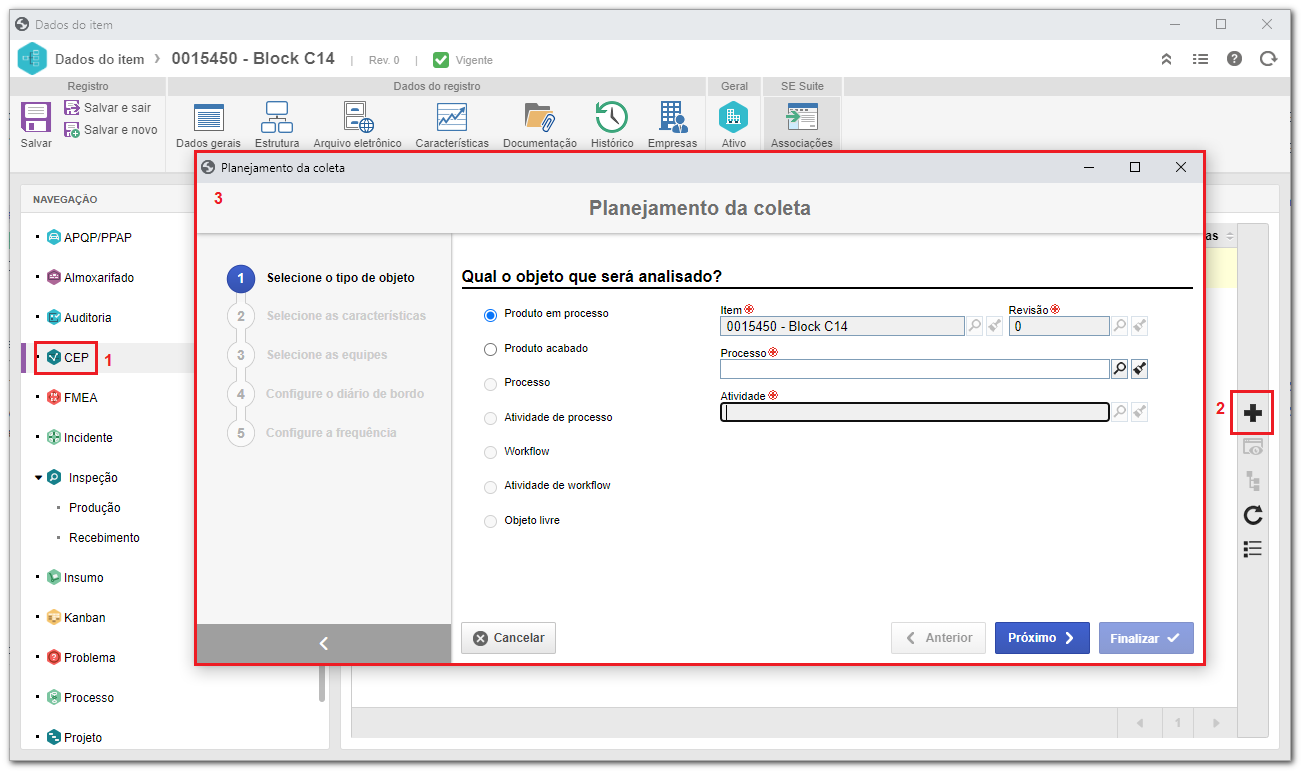Select the Objeto livre radio option
Image resolution: width=1301 pixels, height=771 pixels.
point(490,521)
